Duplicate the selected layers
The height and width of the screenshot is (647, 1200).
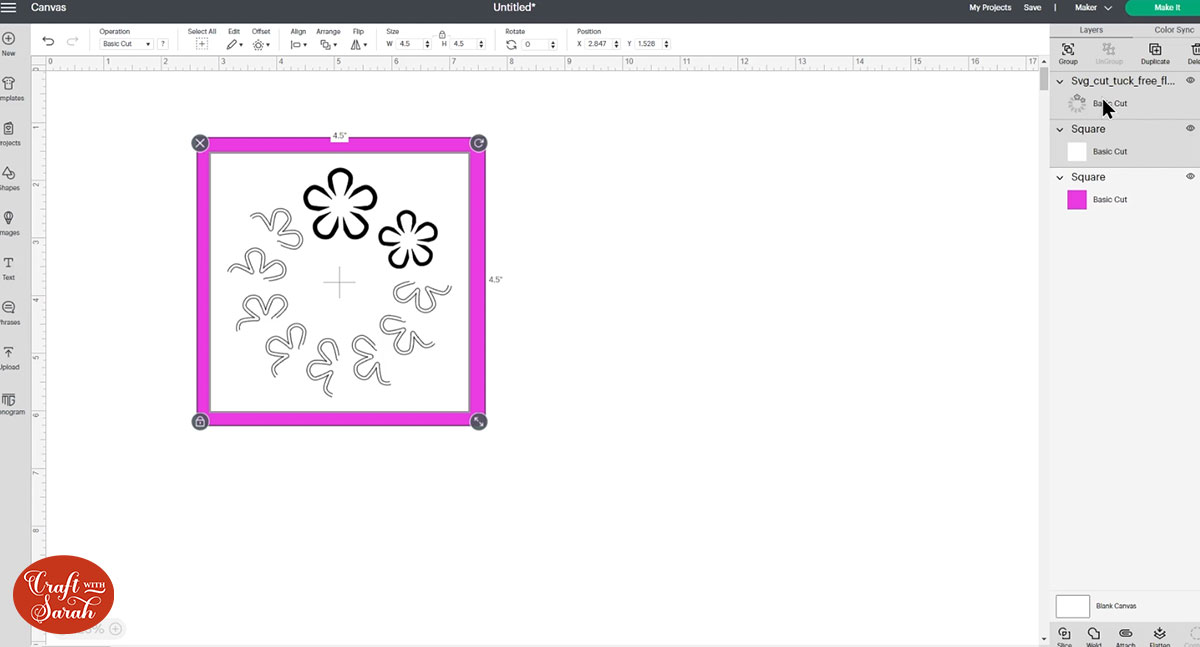[x=1155, y=50]
